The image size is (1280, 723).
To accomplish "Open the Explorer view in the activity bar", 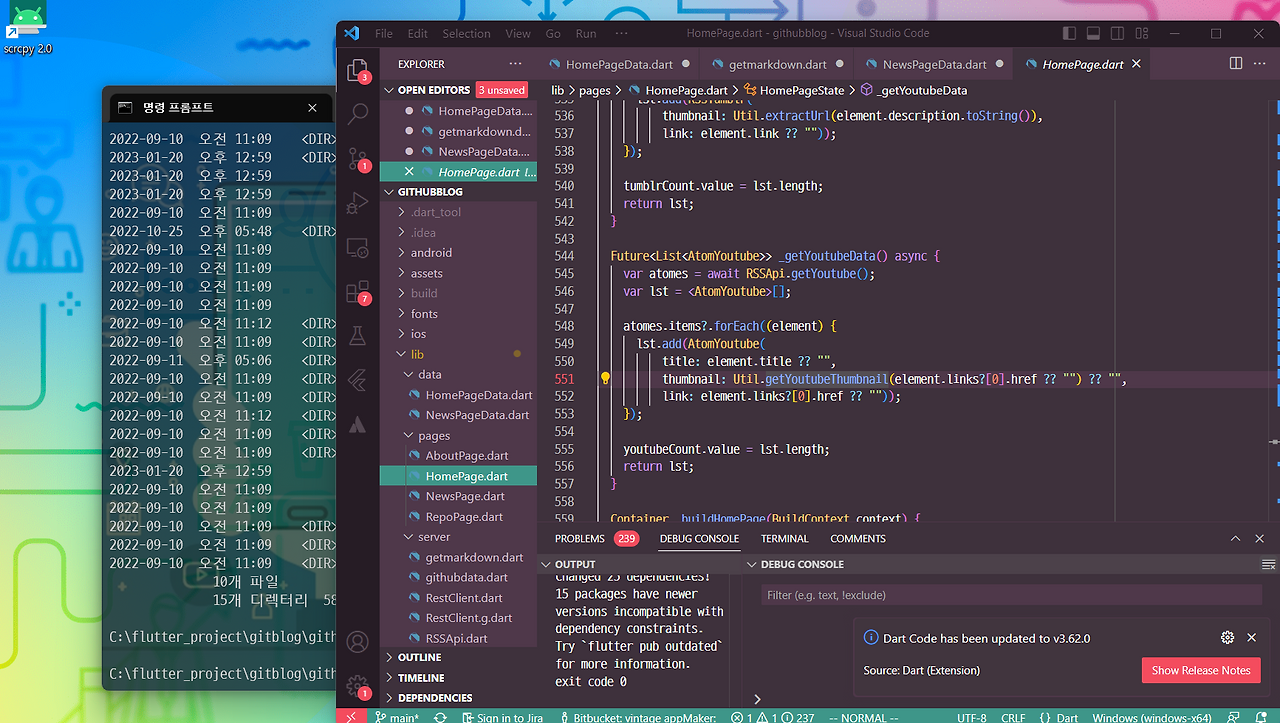I will click(357, 69).
